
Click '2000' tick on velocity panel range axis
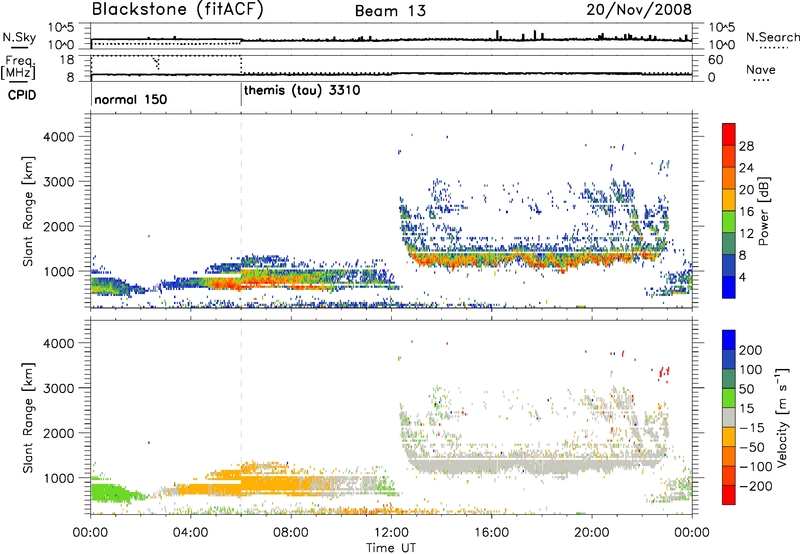(x=58, y=433)
